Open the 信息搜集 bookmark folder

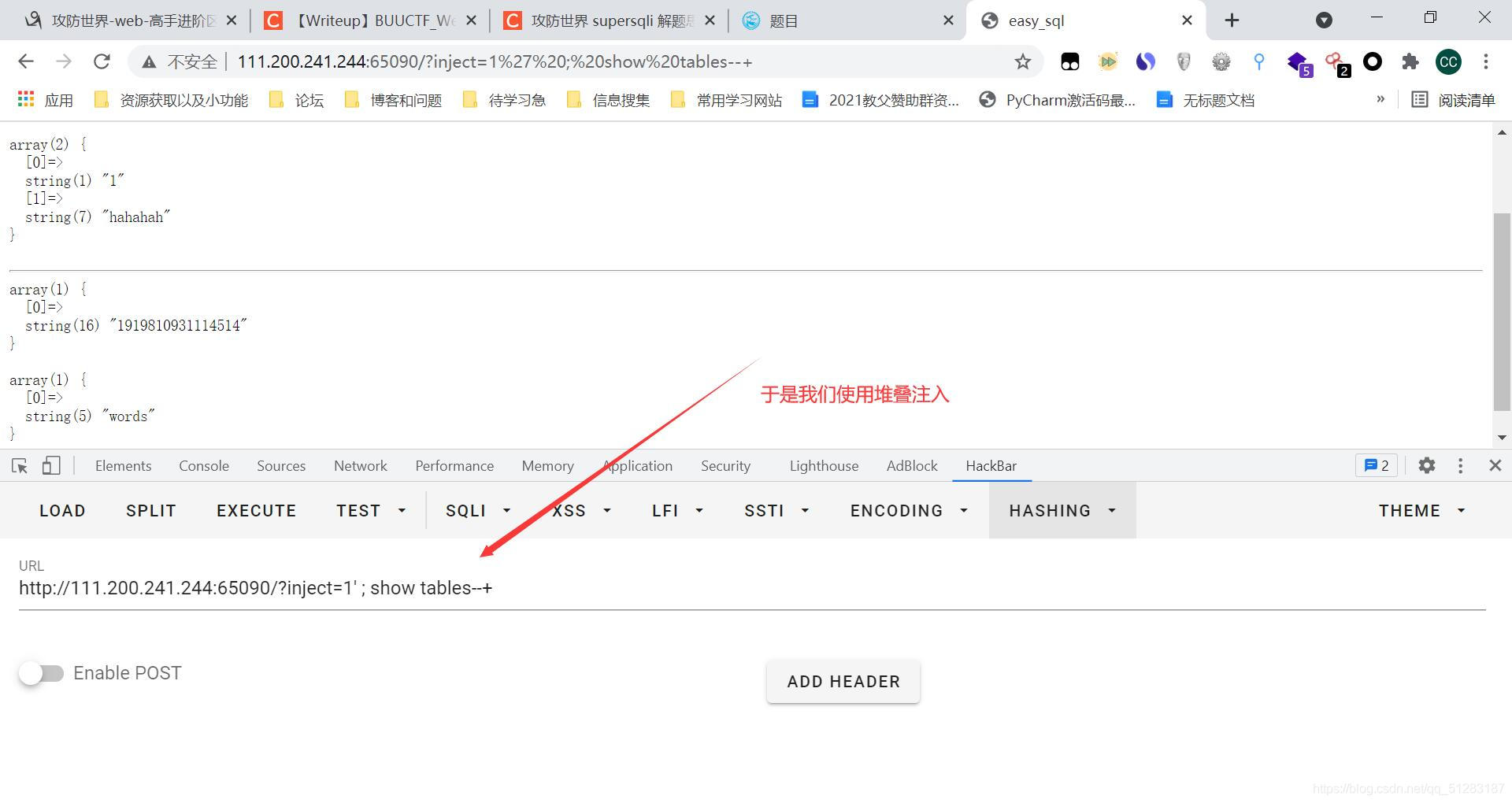pyautogui.click(x=609, y=100)
